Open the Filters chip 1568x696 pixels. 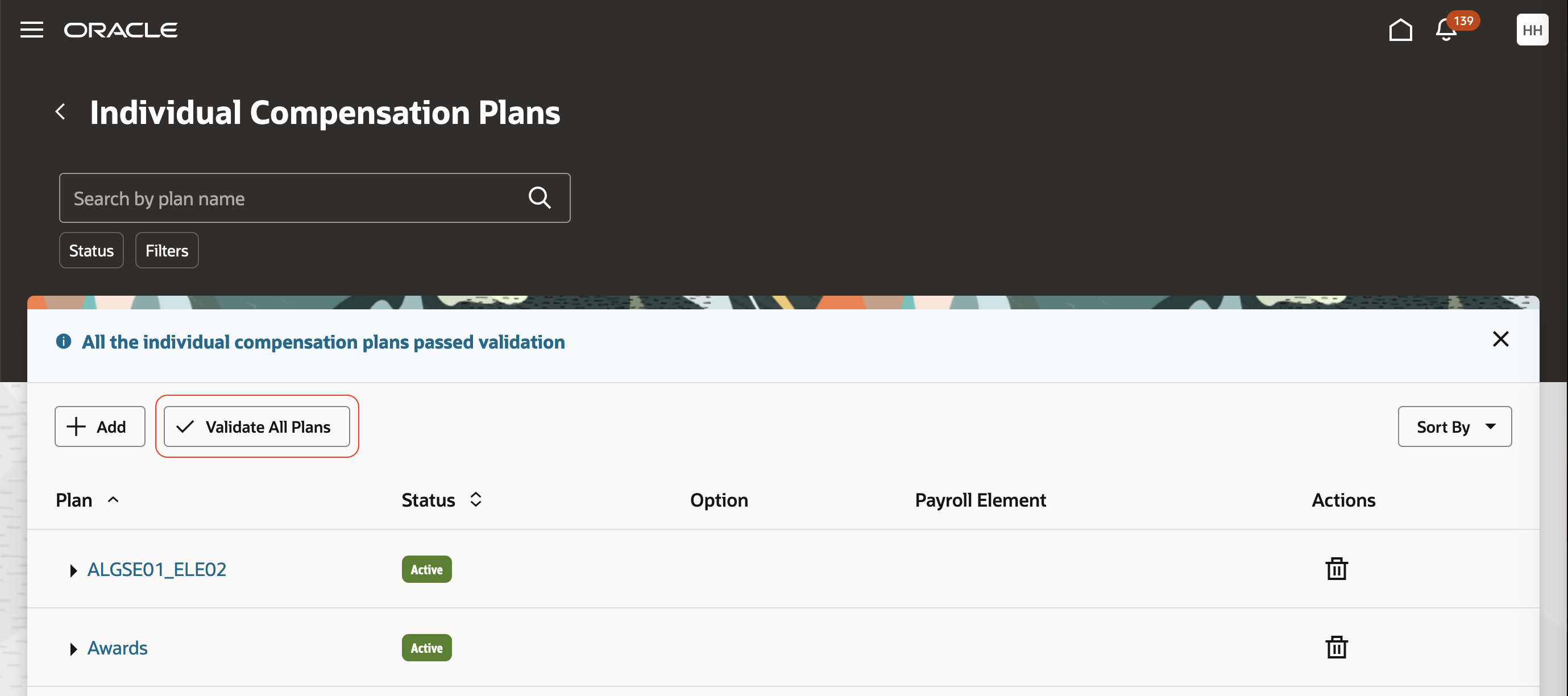[x=167, y=250]
